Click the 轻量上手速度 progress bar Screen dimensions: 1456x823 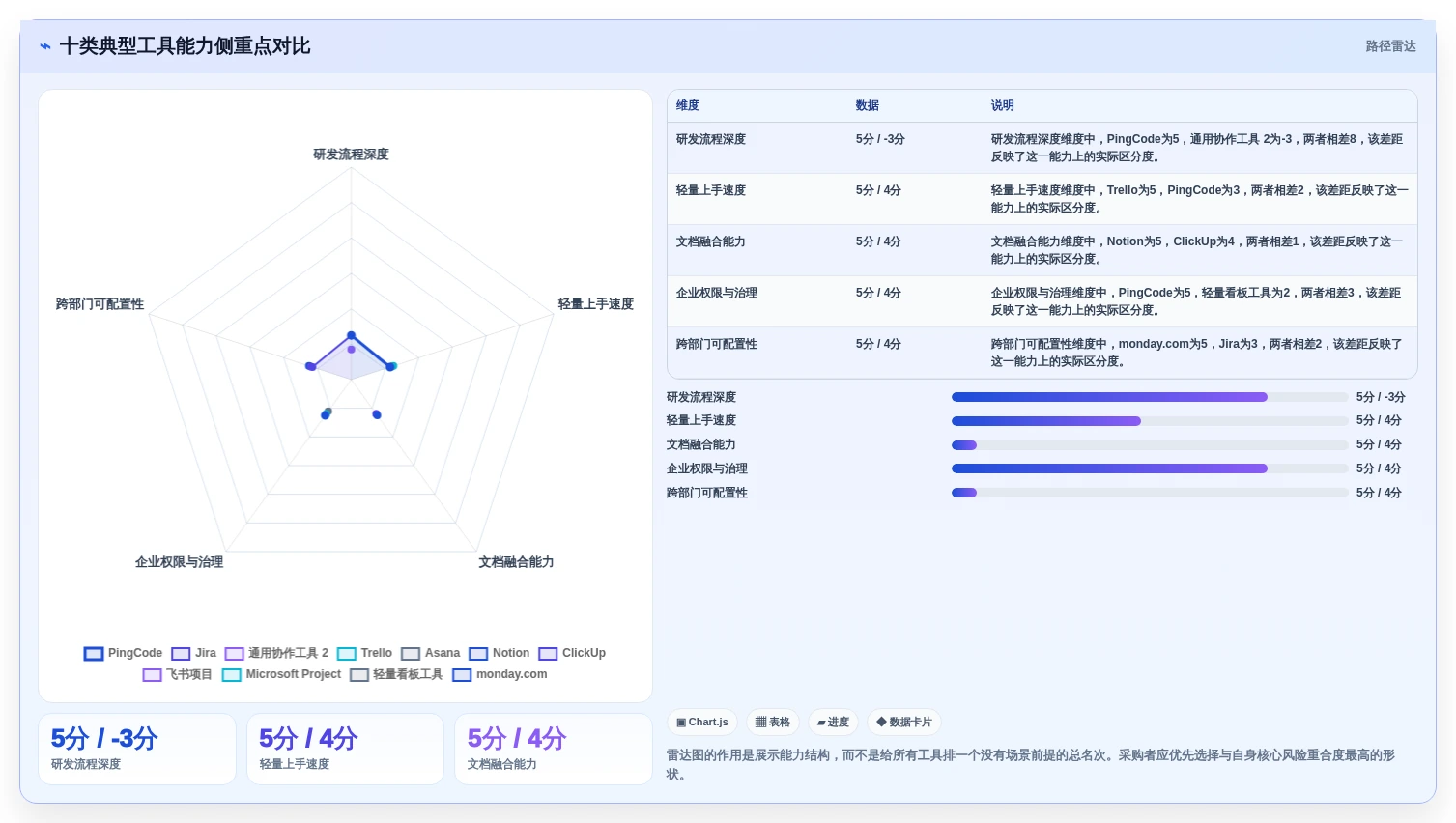1150,421
